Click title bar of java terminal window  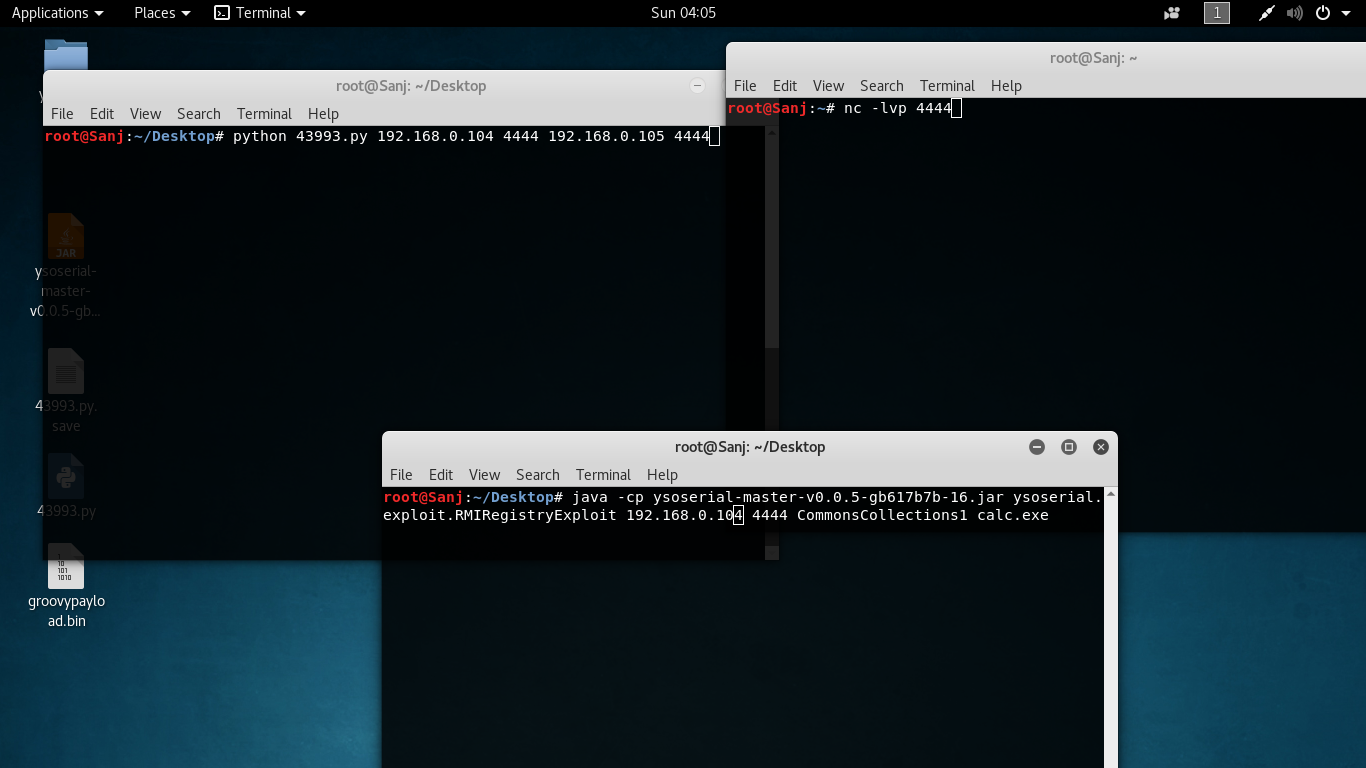coord(750,447)
